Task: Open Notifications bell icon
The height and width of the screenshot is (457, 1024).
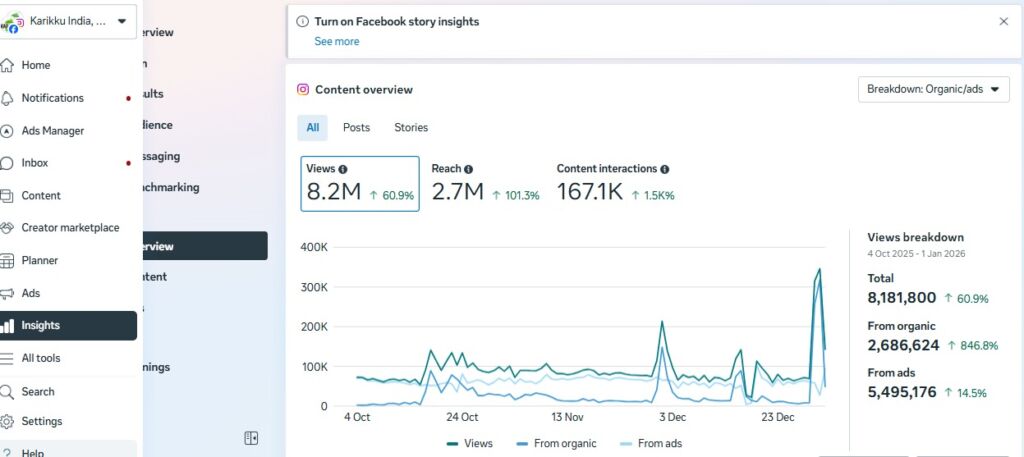Action: click(x=8, y=98)
